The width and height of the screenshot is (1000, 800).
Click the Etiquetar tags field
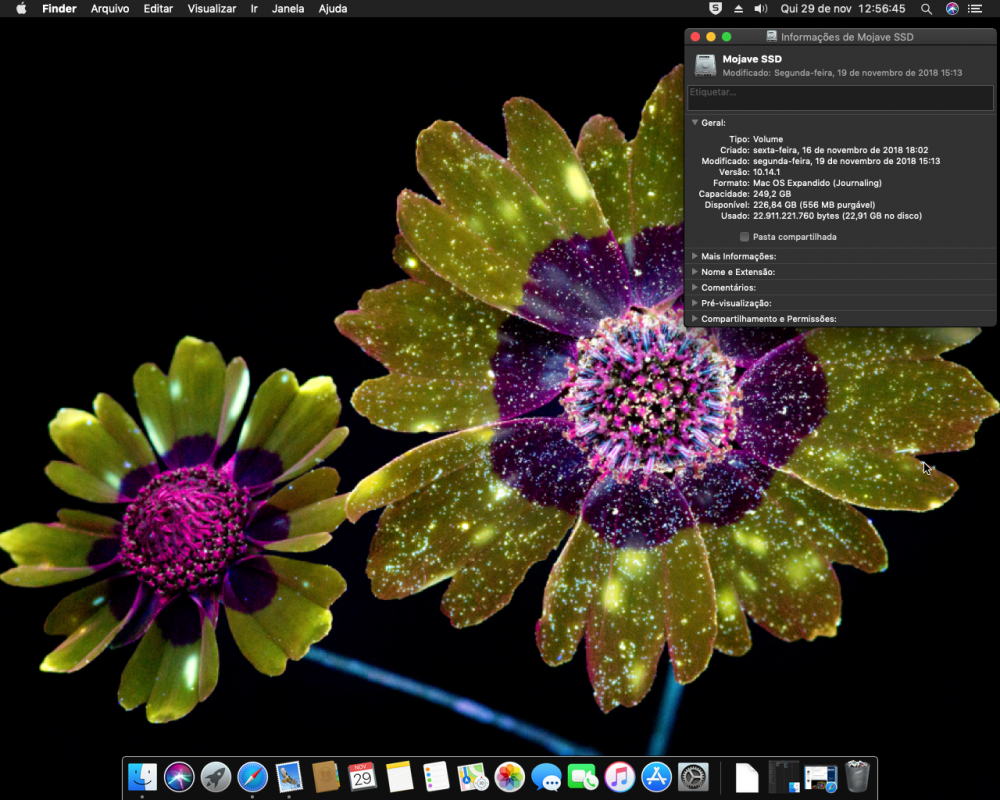[840, 98]
